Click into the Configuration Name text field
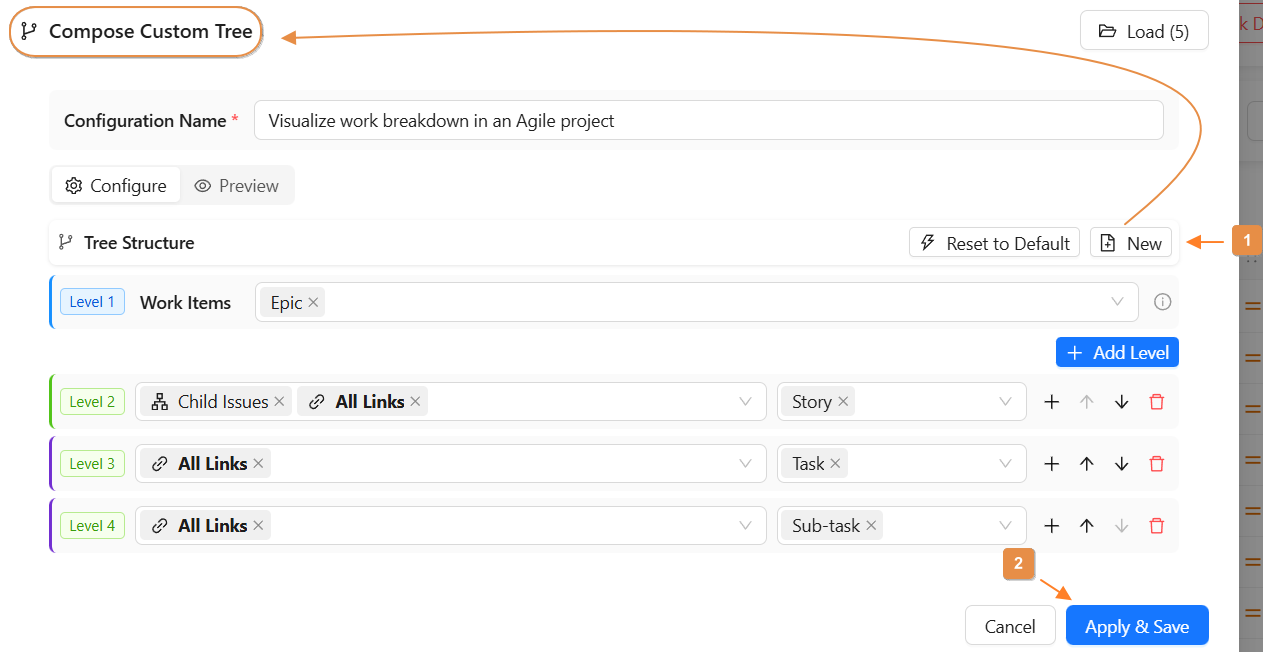 pyautogui.click(x=708, y=121)
